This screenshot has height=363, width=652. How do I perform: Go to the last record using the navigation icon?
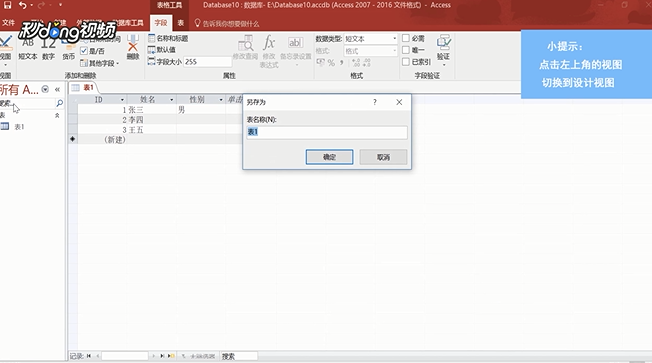tap(162, 356)
